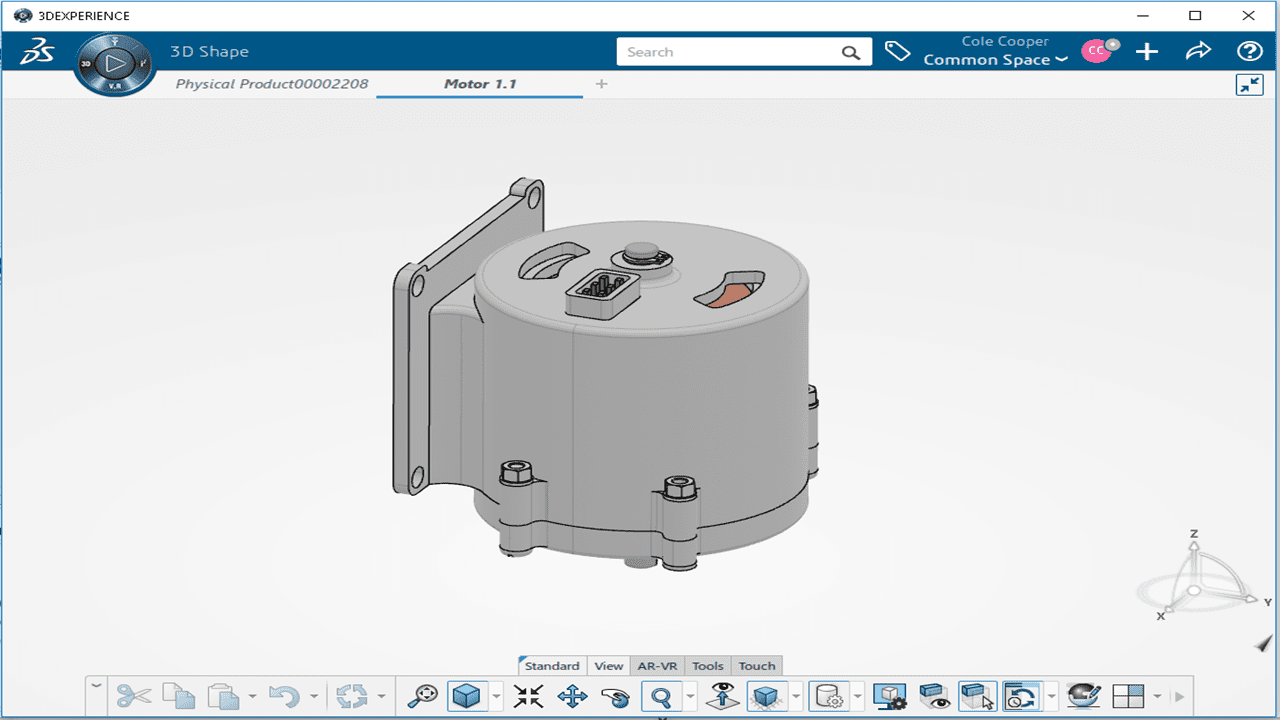The image size is (1280, 720).
Task: Toggle the zoom magnifier mode button
Action: [x=661, y=696]
